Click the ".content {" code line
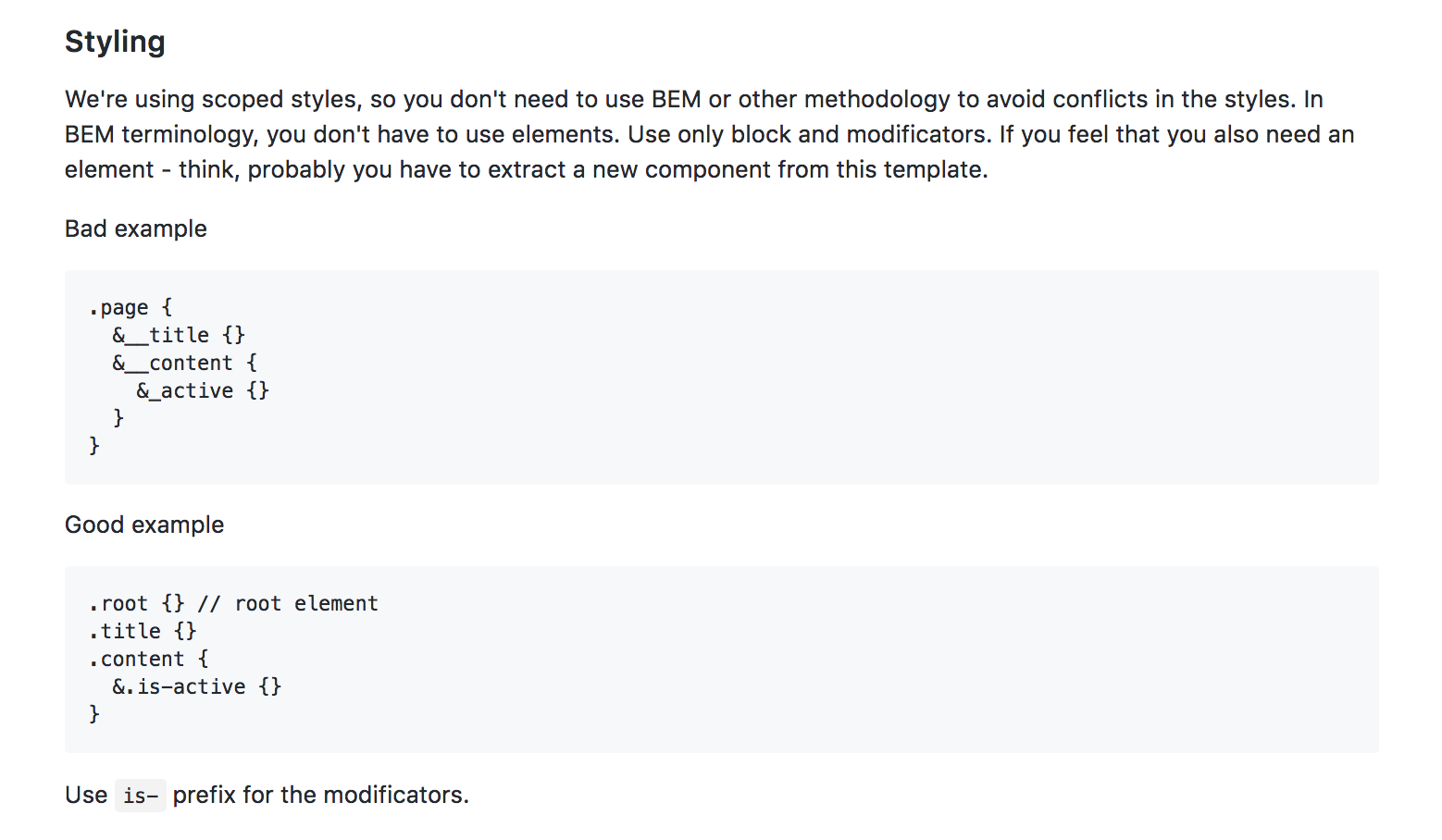 click(149, 659)
